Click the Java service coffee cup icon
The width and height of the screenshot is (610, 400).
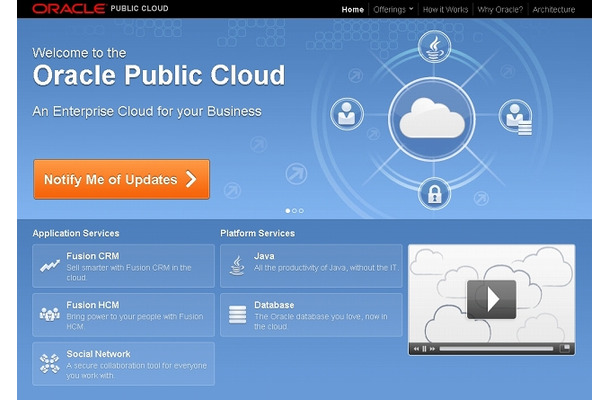pos(237,266)
